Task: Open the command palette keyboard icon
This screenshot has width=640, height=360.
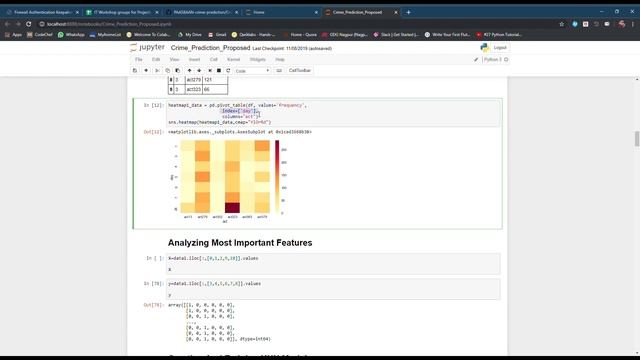Action: click(279, 71)
